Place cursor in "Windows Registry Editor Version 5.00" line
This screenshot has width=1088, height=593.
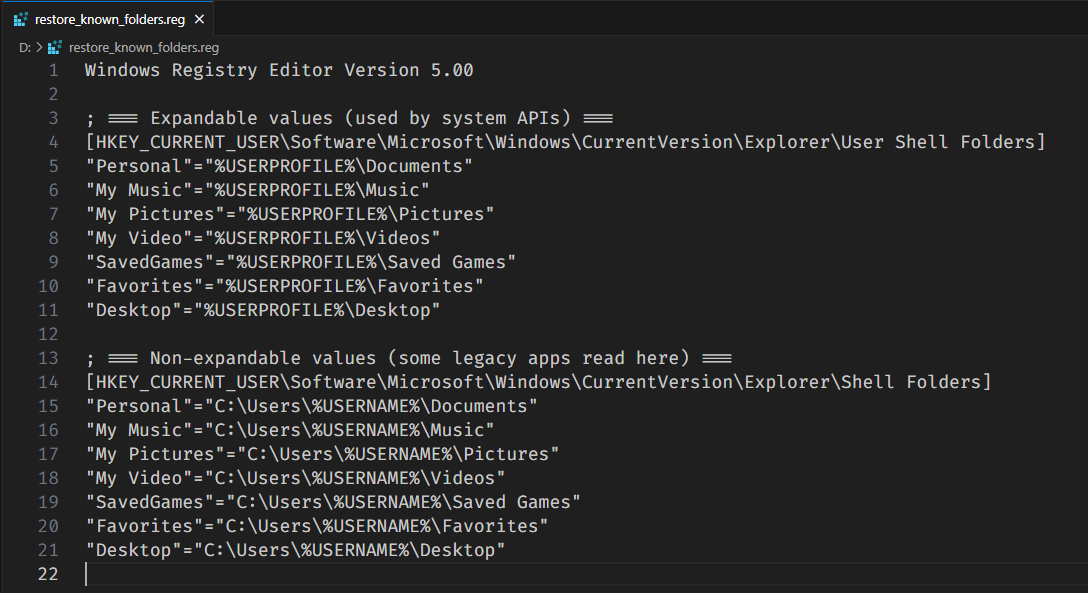pyautogui.click(x=279, y=70)
